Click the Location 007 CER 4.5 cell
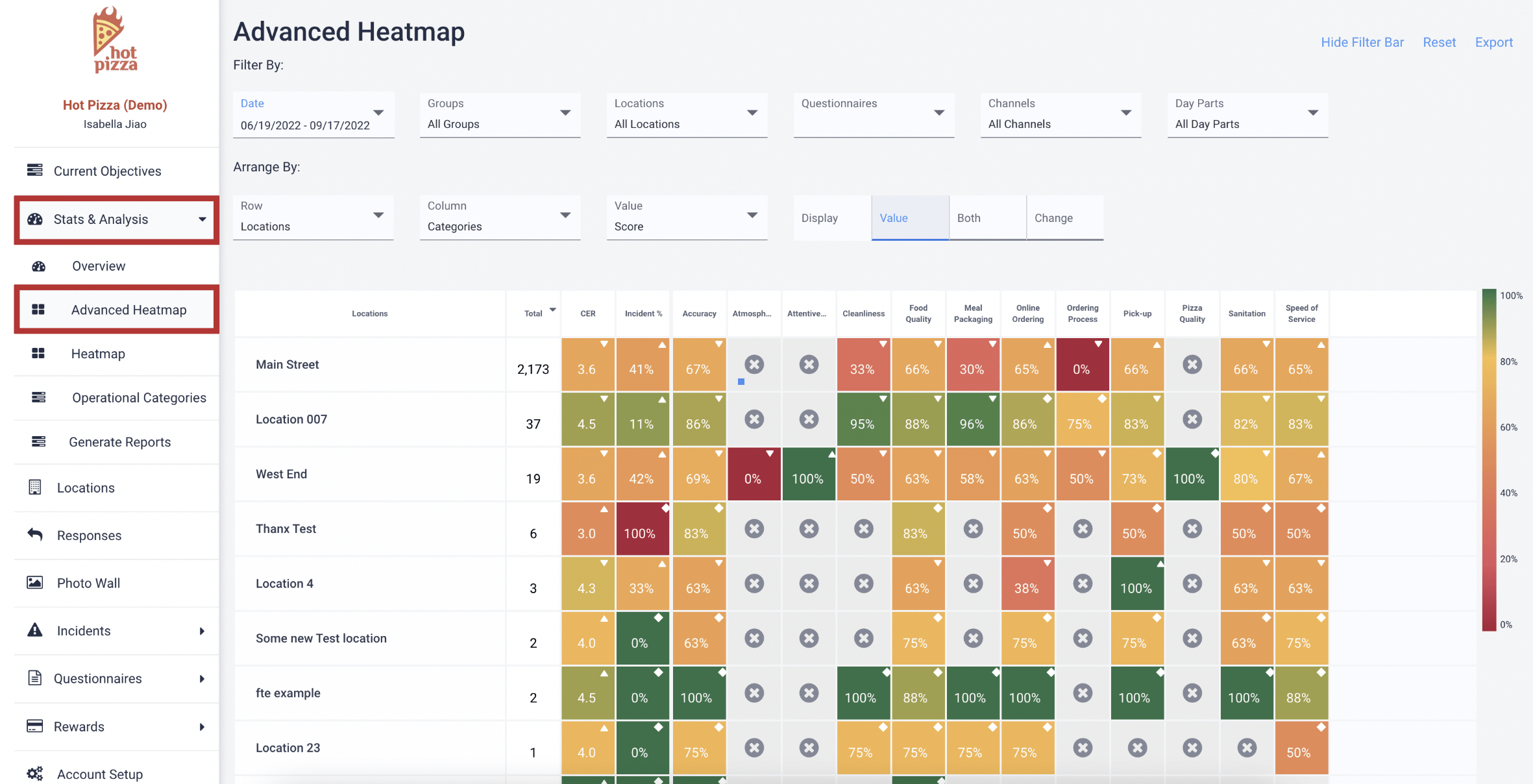This screenshot has height=784, width=1533. pyautogui.click(x=588, y=419)
